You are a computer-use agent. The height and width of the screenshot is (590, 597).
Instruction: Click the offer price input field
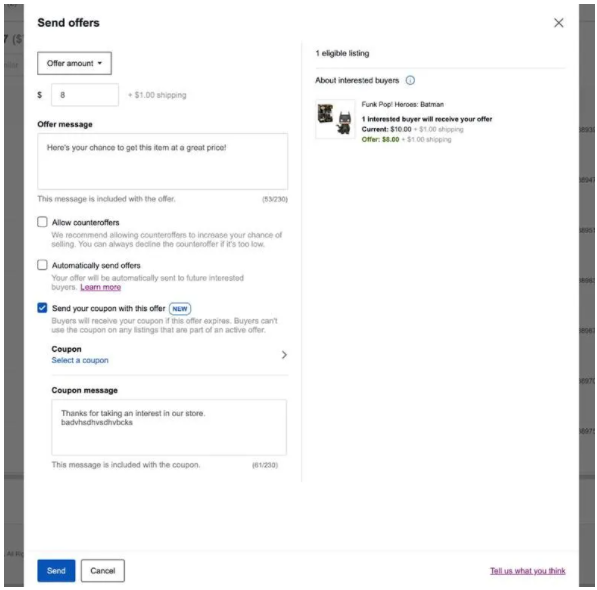(85, 95)
